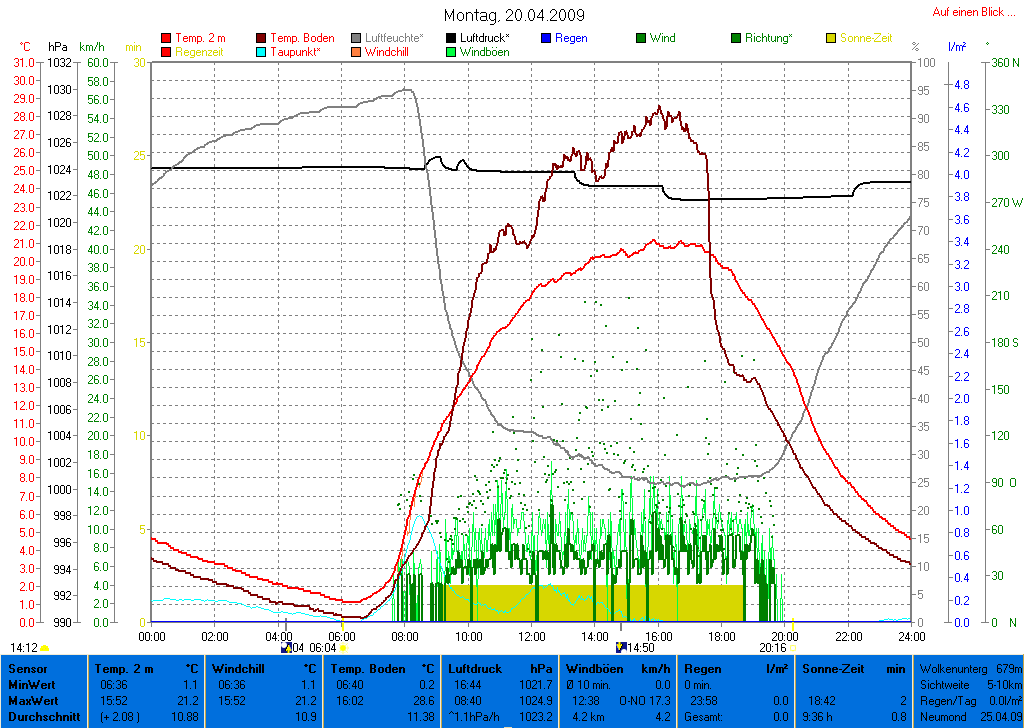Click the moon icon beside 14:50

(x=621, y=648)
